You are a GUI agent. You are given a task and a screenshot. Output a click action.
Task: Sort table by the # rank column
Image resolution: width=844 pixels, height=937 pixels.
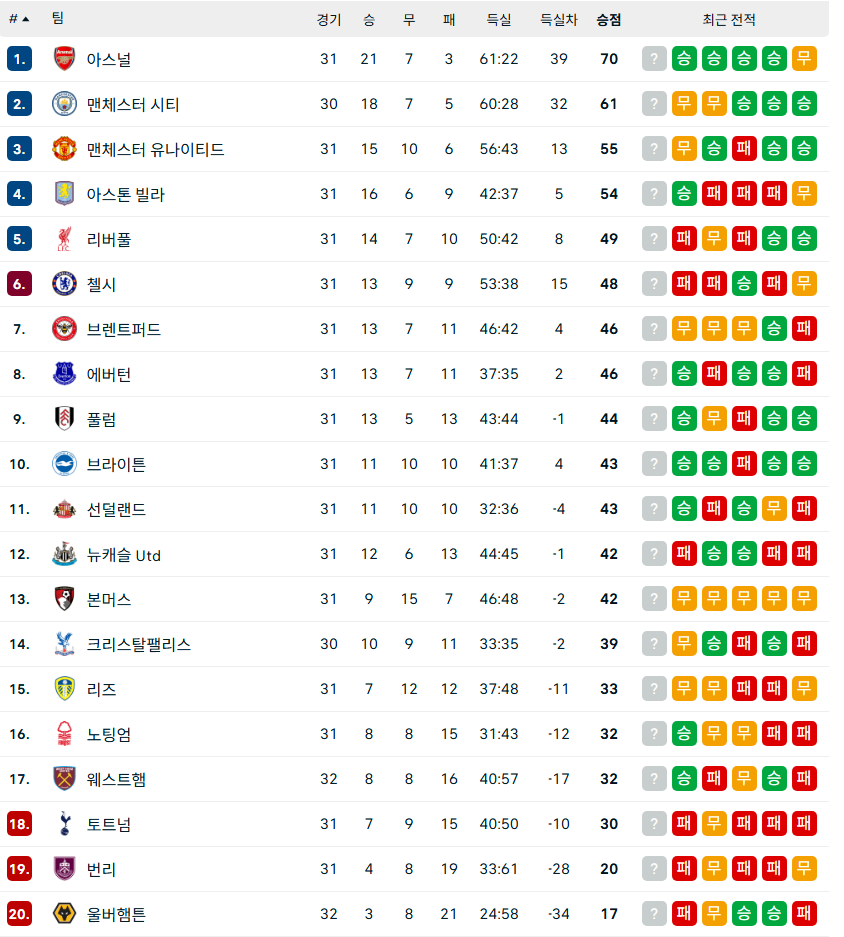[x=19, y=19]
